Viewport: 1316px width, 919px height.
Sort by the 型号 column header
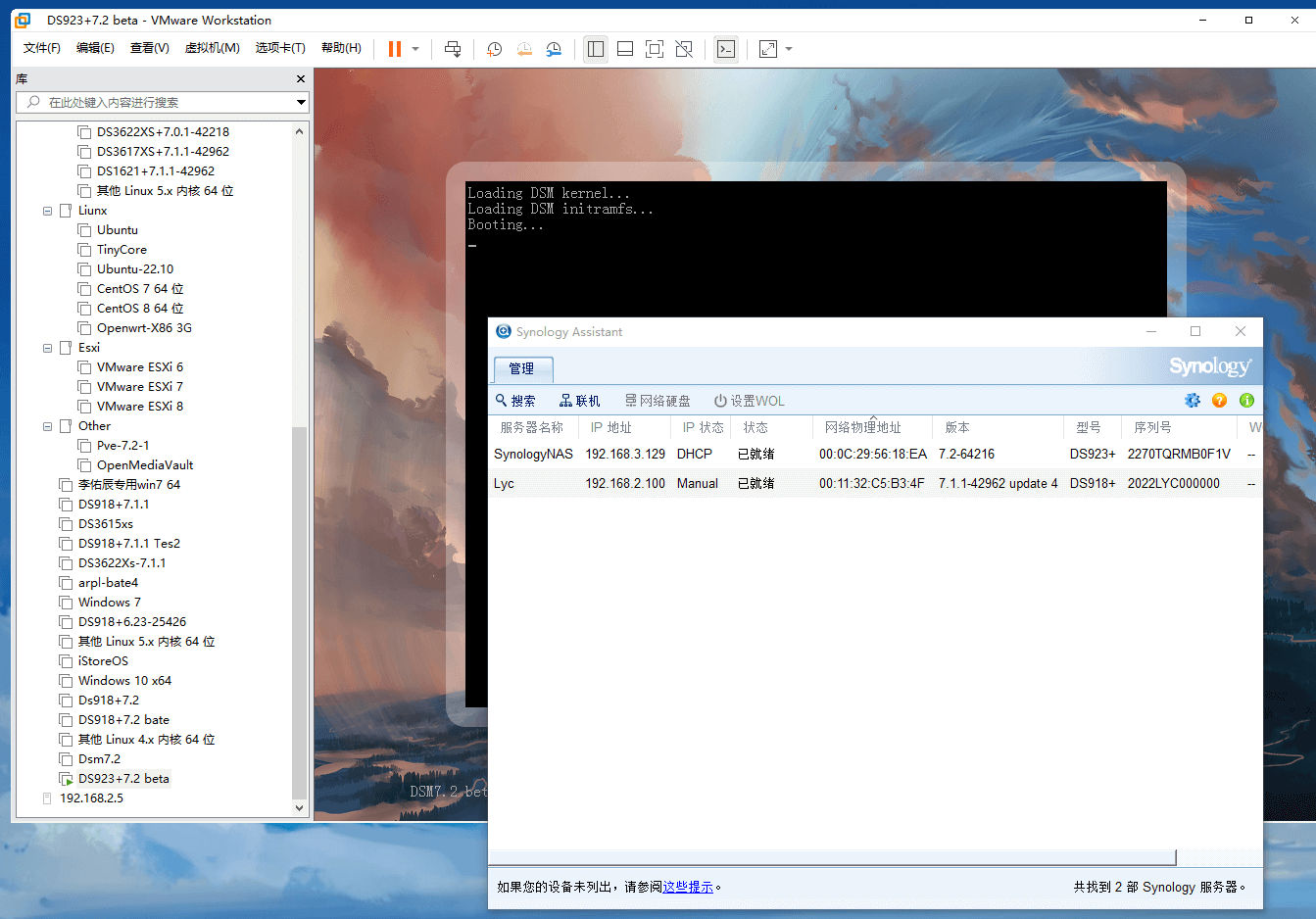[1093, 428]
